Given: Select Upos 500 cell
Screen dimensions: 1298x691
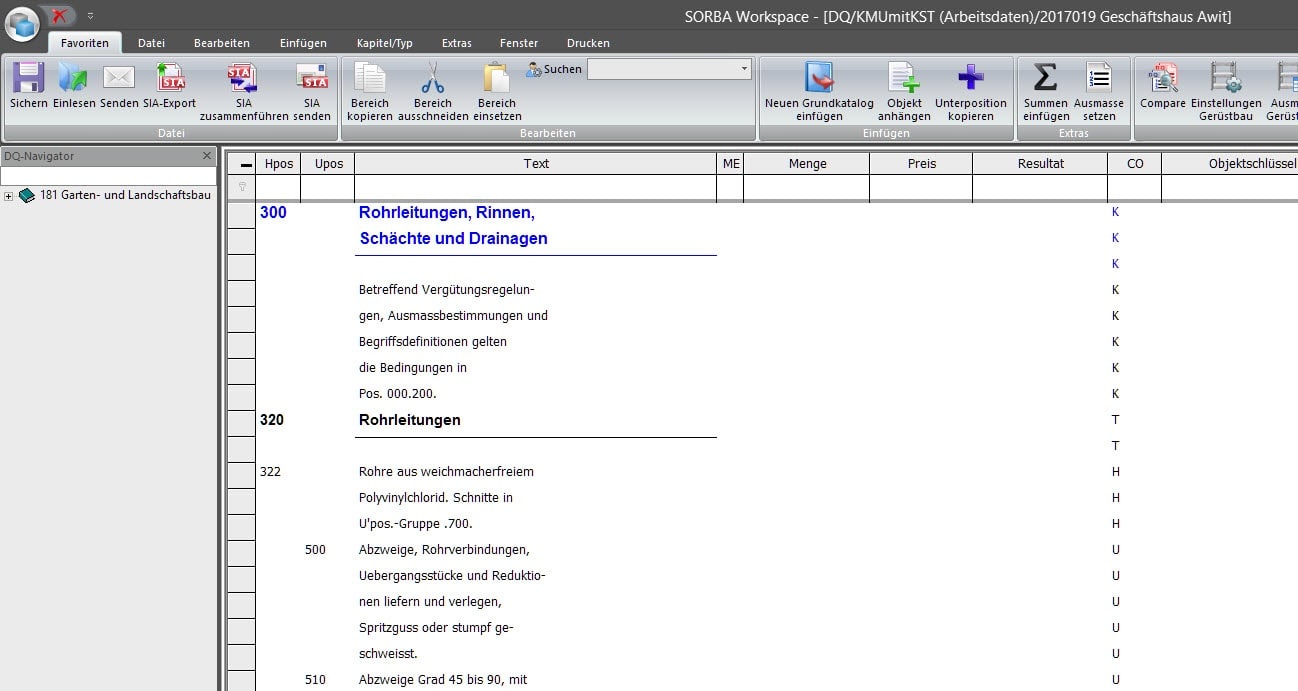Looking at the screenshot, I should 316,550.
